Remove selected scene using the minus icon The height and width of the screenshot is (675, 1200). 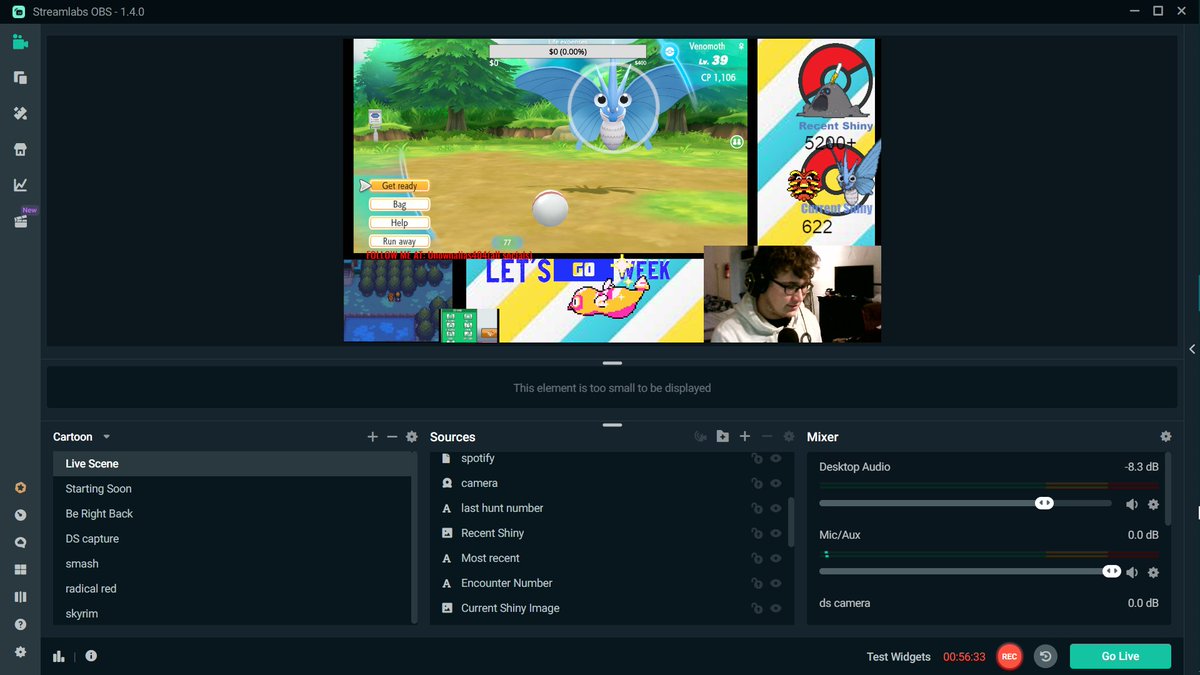(391, 436)
